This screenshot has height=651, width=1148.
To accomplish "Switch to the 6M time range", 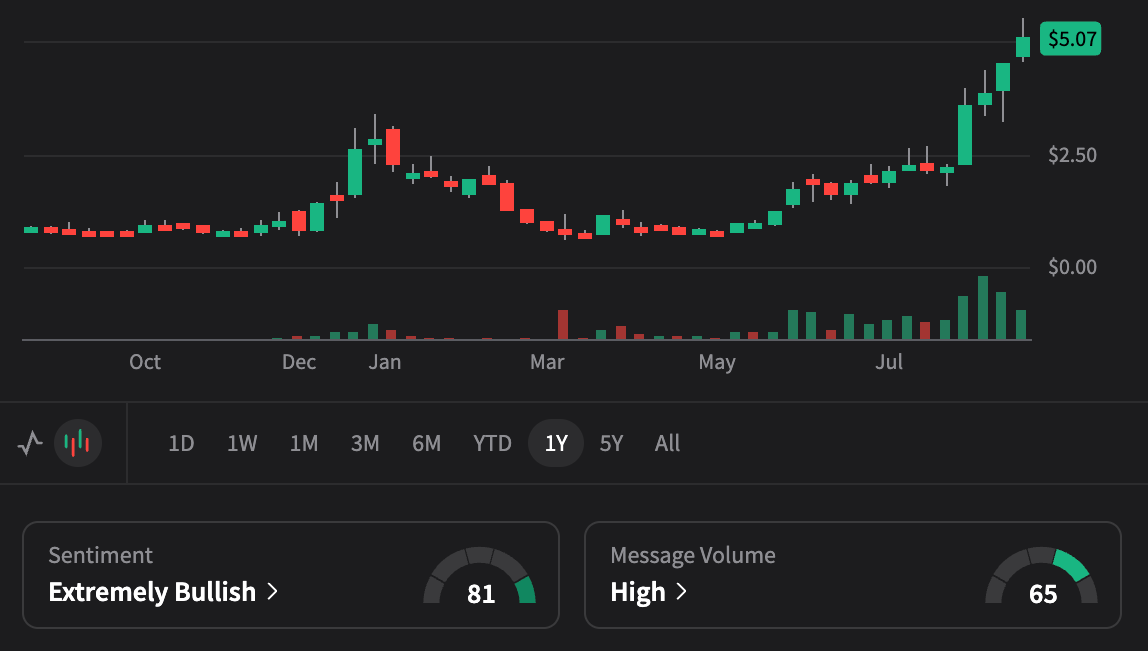I will pyautogui.click(x=426, y=443).
